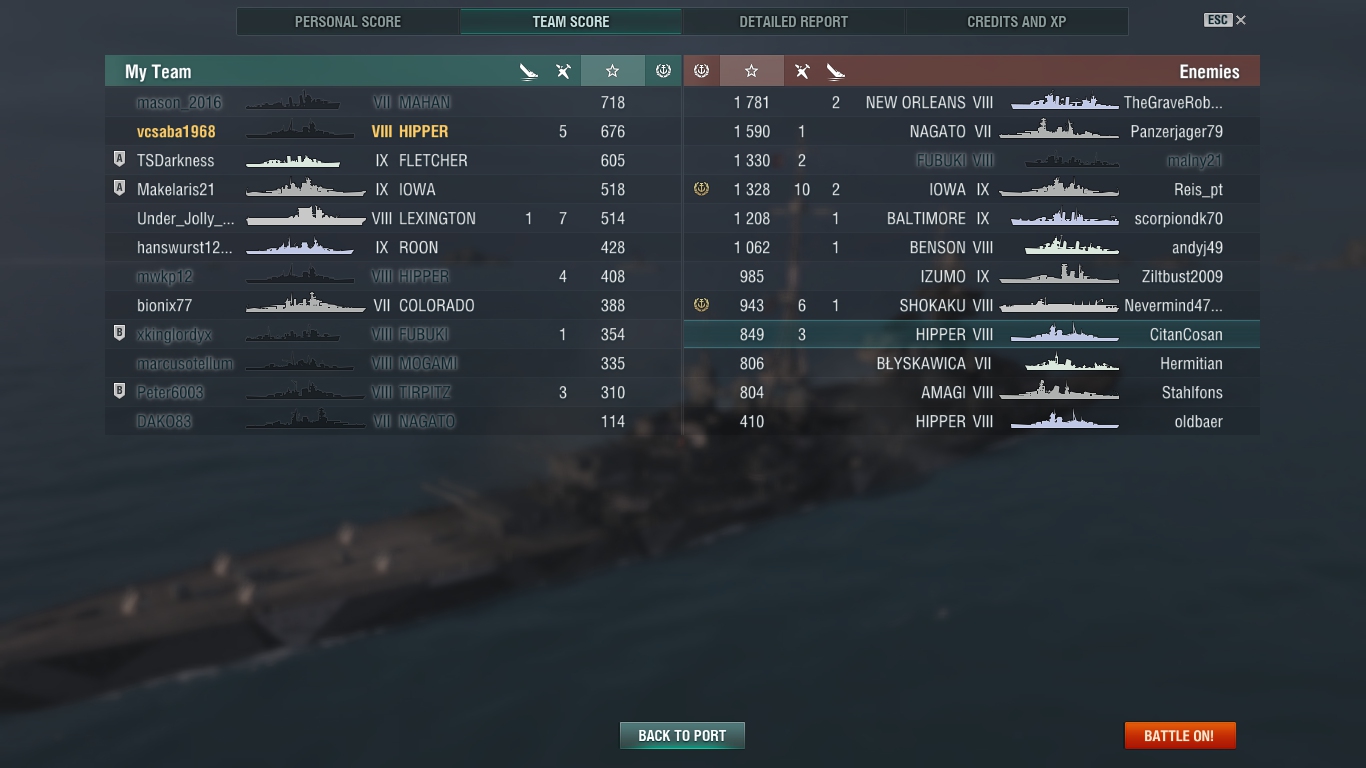This screenshot has width=1366, height=768.
Task: Sort My Team by ships destroyed icon
Action: pyautogui.click(x=563, y=71)
